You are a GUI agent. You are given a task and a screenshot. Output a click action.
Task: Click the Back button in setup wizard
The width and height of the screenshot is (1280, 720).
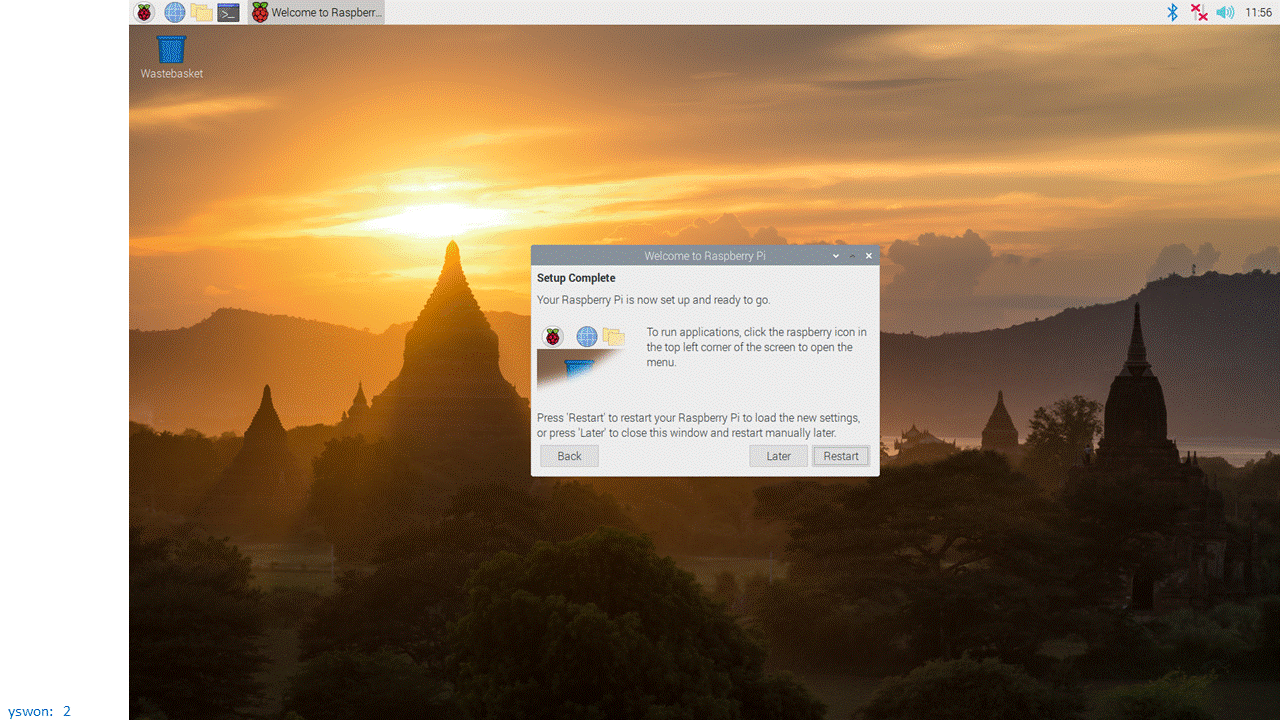click(x=569, y=456)
